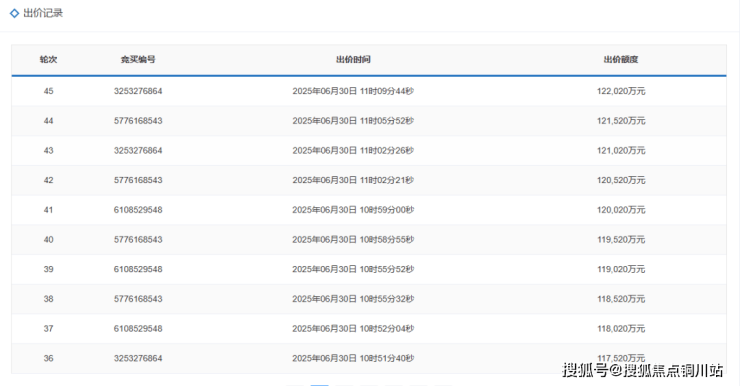Select the 121,020万元 amount cell

click(621, 151)
